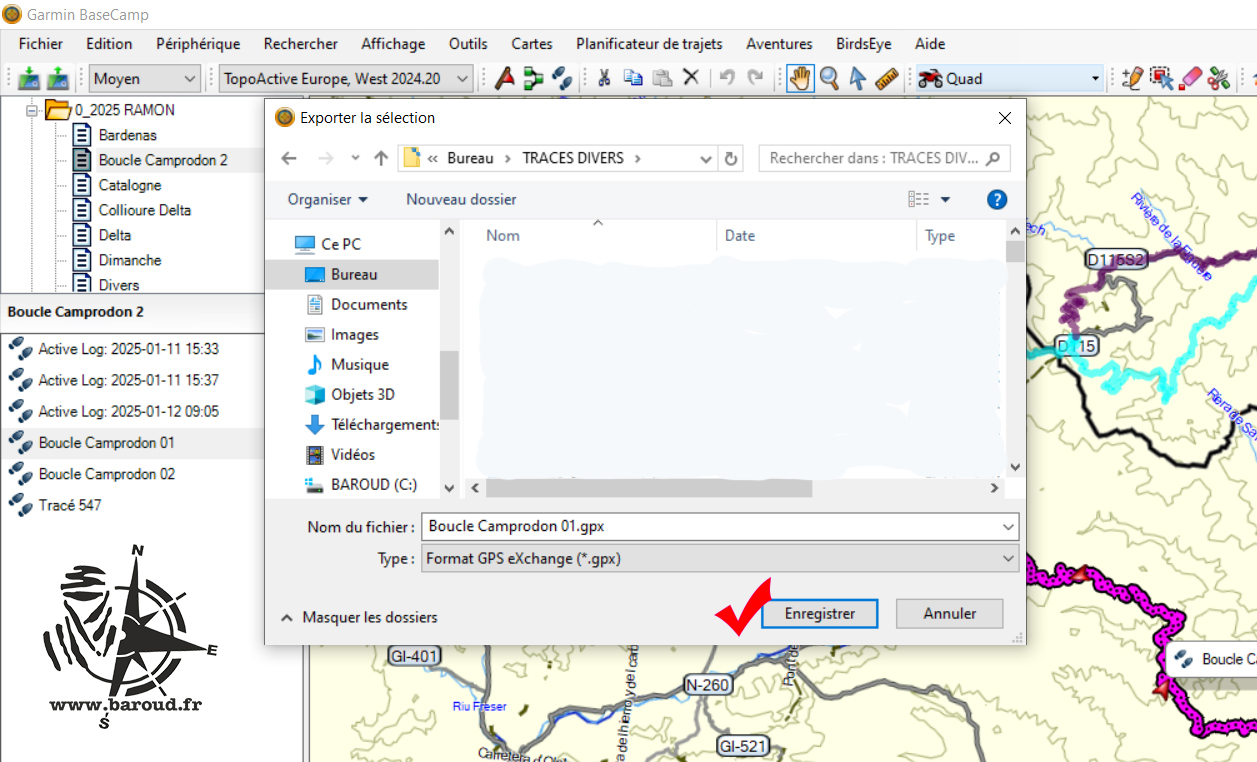This screenshot has height=762, width=1257.
Task: Select Documents in dialog sidebar
Action: click(369, 304)
